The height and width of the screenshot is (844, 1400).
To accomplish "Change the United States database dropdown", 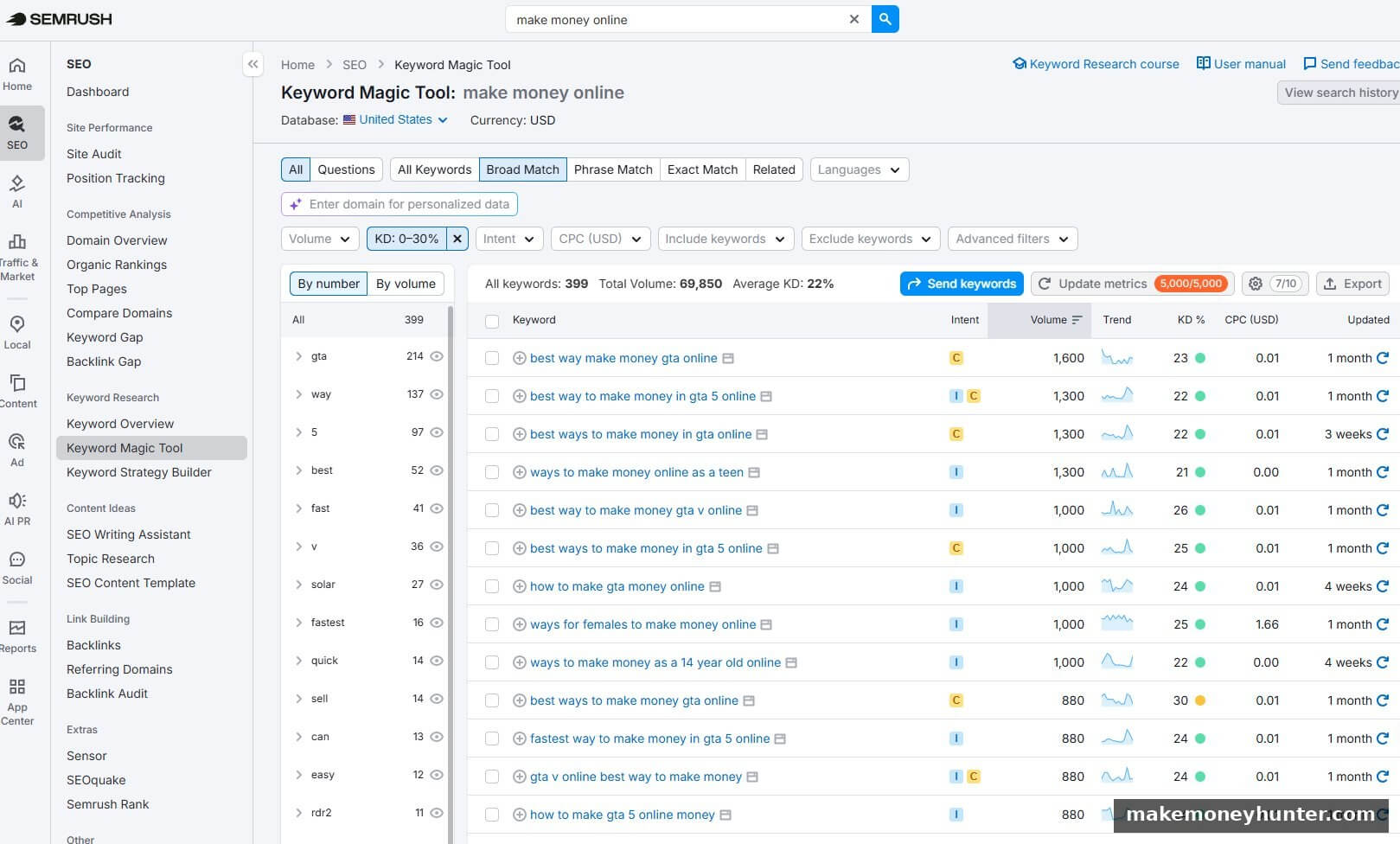I will pyautogui.click(x=396, y=119).
